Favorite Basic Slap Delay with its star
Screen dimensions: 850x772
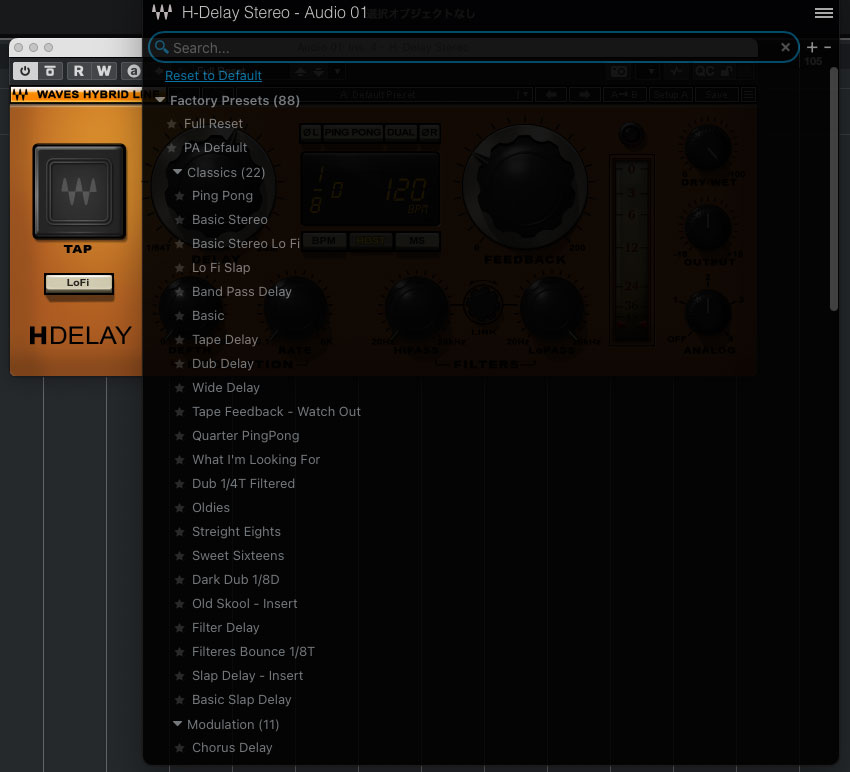coord(179,700)
